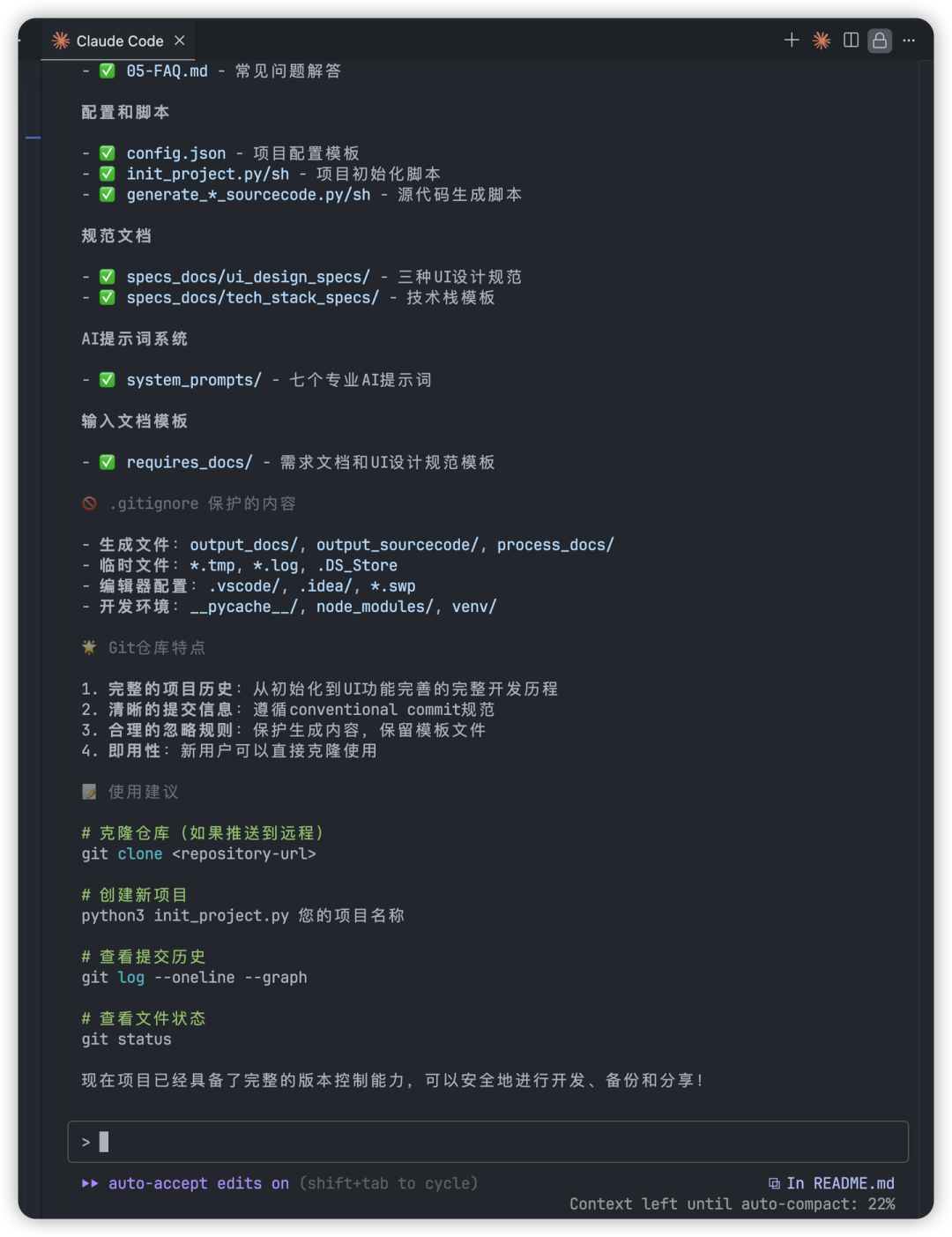Click the green checkmark next to config.json
Viewport: 952px width, 1237px height.
(108, 153)
